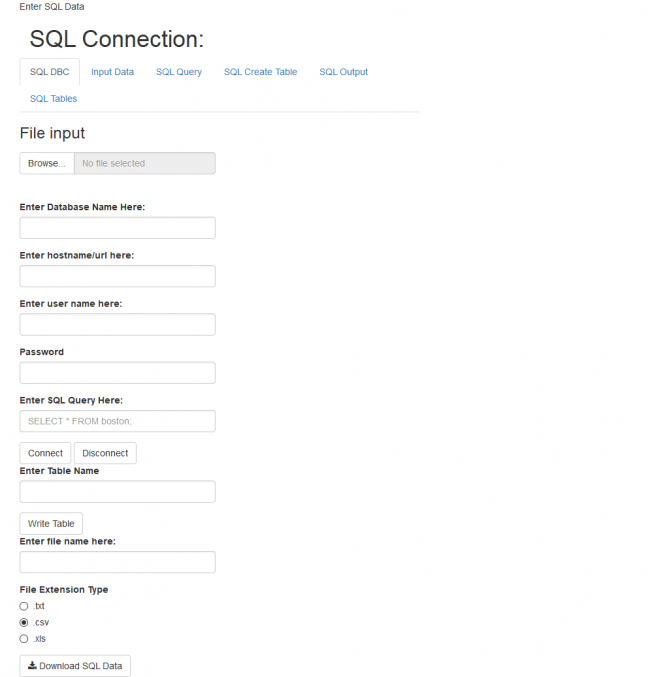Focus the database name input field
The width and height of the screenshot is (648, 677).
point(117,228)
